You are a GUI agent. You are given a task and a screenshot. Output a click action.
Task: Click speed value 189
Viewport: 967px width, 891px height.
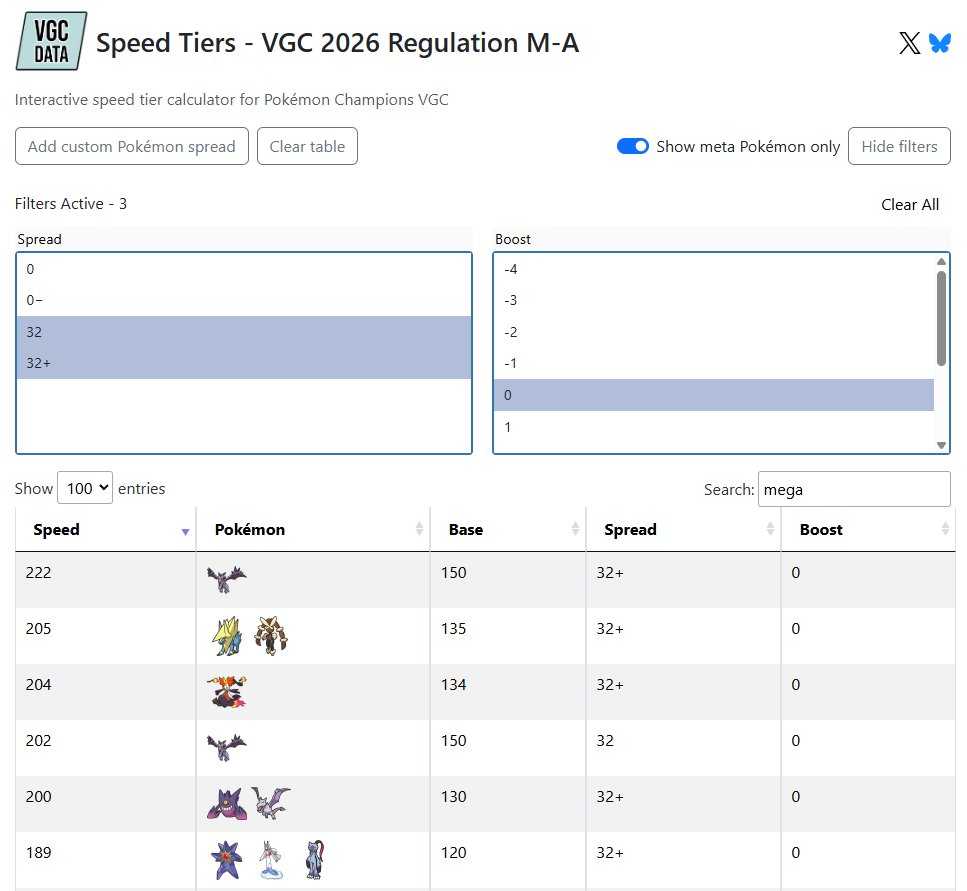(x=38, y=853)
